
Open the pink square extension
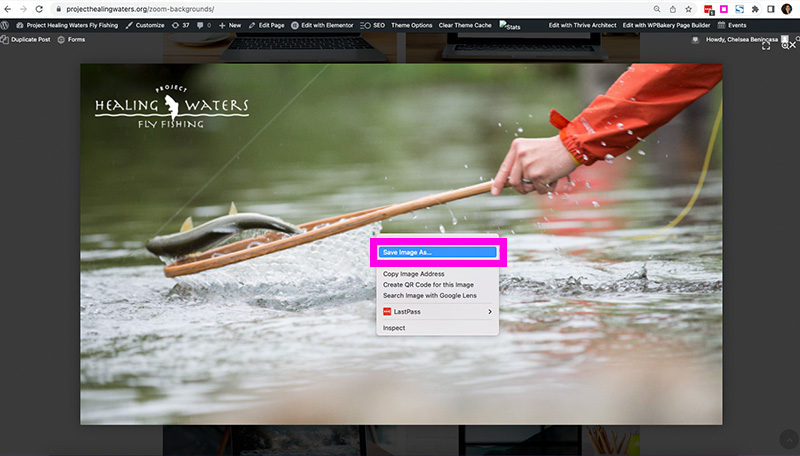724,9
